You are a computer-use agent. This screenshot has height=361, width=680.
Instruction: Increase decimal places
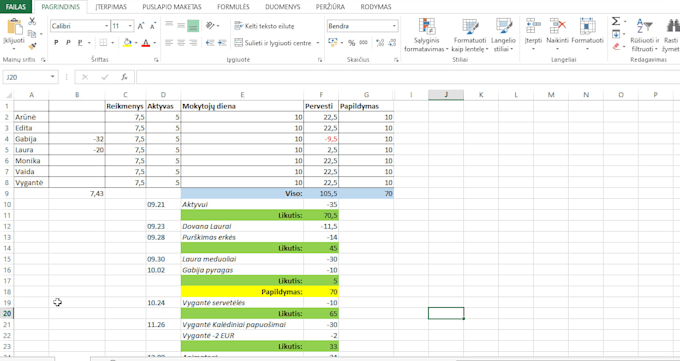[x=380, y=43]
